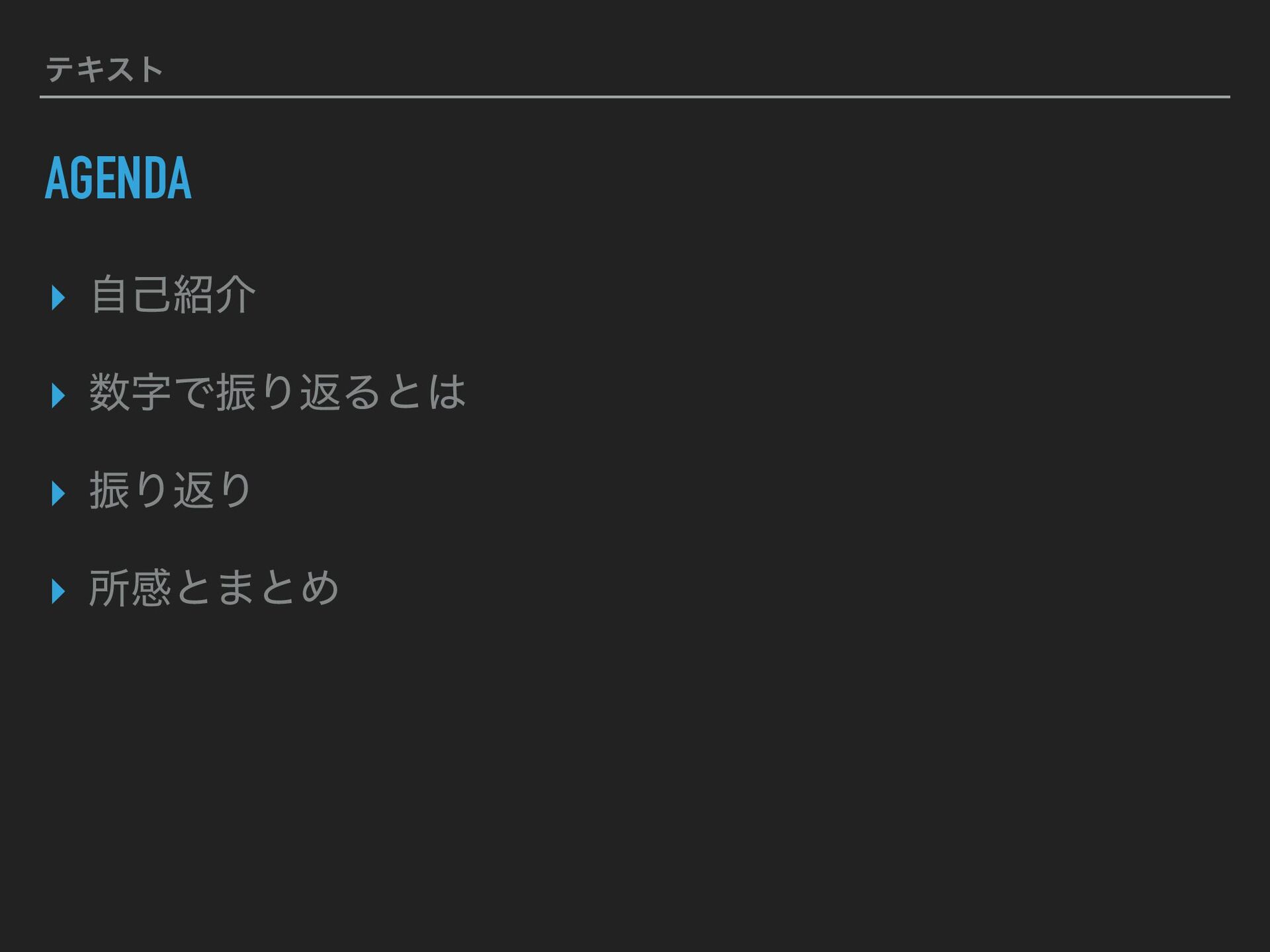Click the blue arrow bullet beside 数字で振り返るとは
This screenshot has height=952, width=1270.
click(58, 395)
